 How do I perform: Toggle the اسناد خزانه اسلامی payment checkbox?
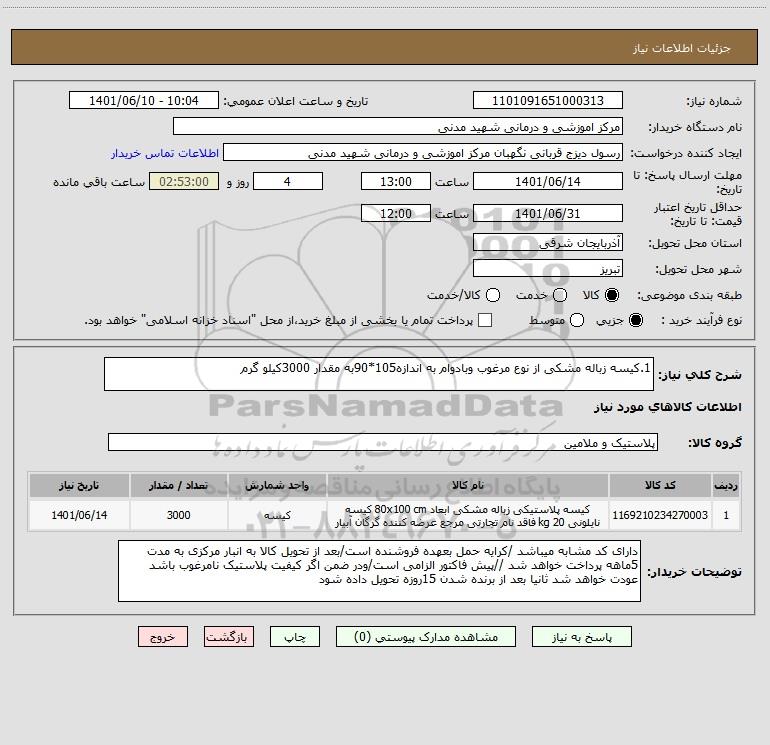[x=485, y=320]
